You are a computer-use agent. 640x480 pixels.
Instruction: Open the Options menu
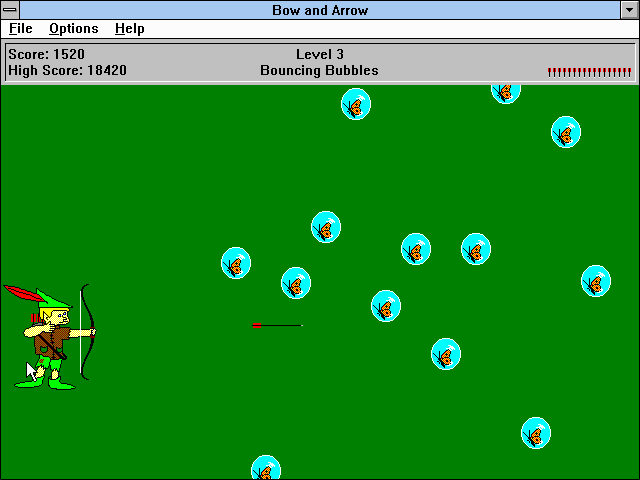click(x=73, y=29)
